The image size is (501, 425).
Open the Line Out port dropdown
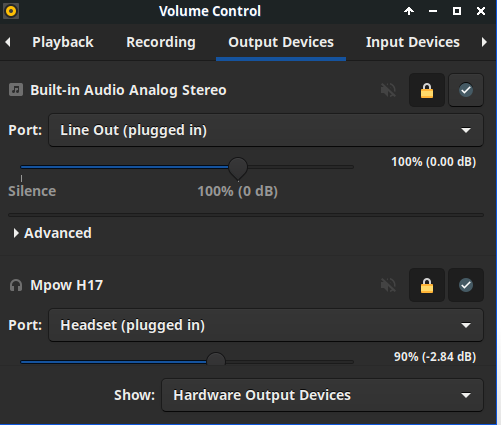(266, 130)
